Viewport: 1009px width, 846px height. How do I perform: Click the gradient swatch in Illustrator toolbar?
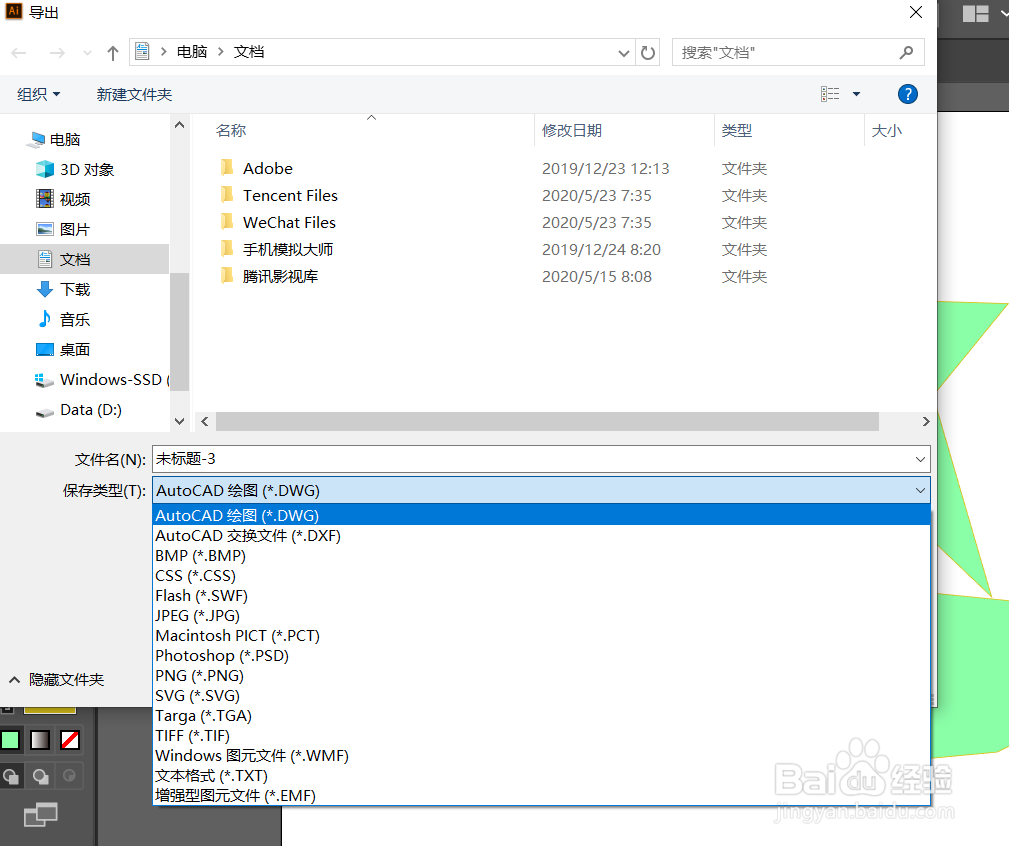coord(40,740)
